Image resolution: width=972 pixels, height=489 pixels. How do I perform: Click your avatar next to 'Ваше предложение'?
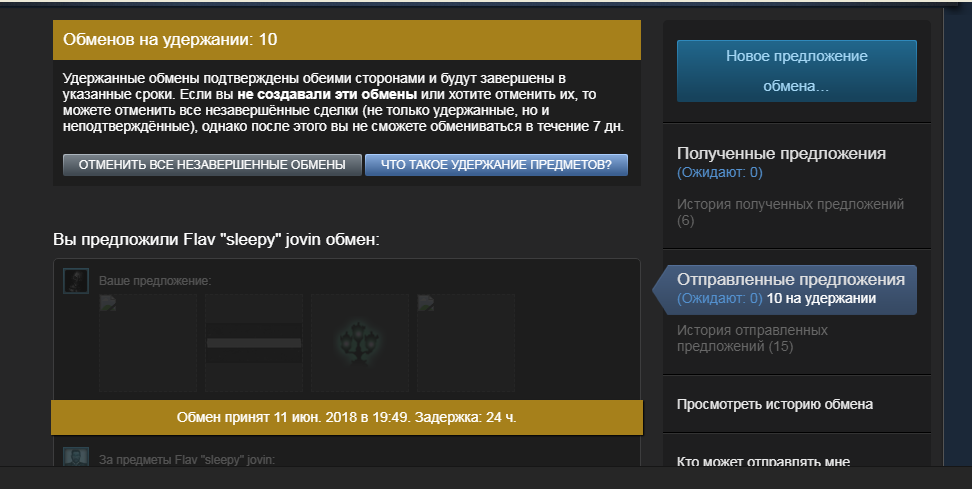pyautogui.click(x=76, y=281)
